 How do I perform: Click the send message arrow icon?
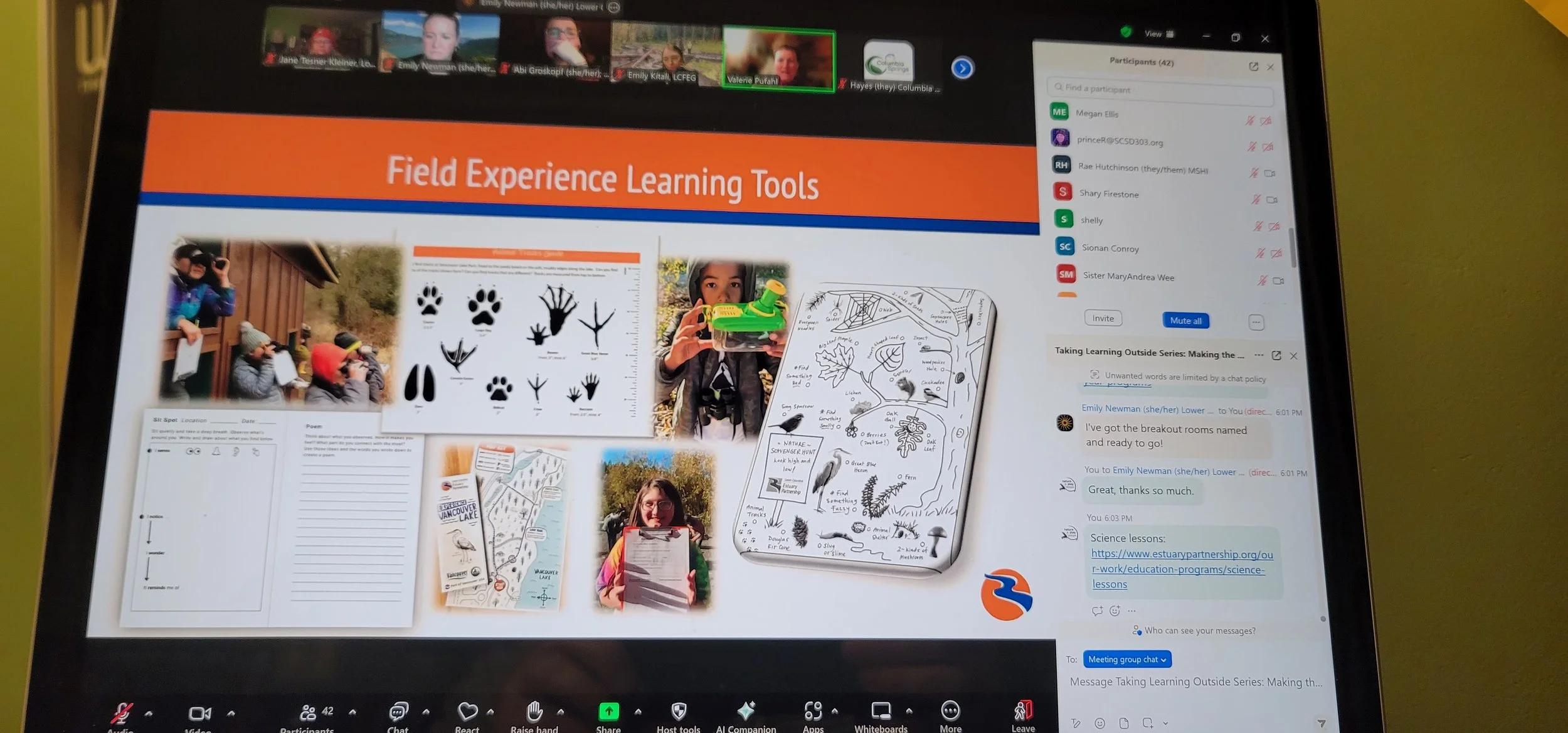tap(1322, 724)
